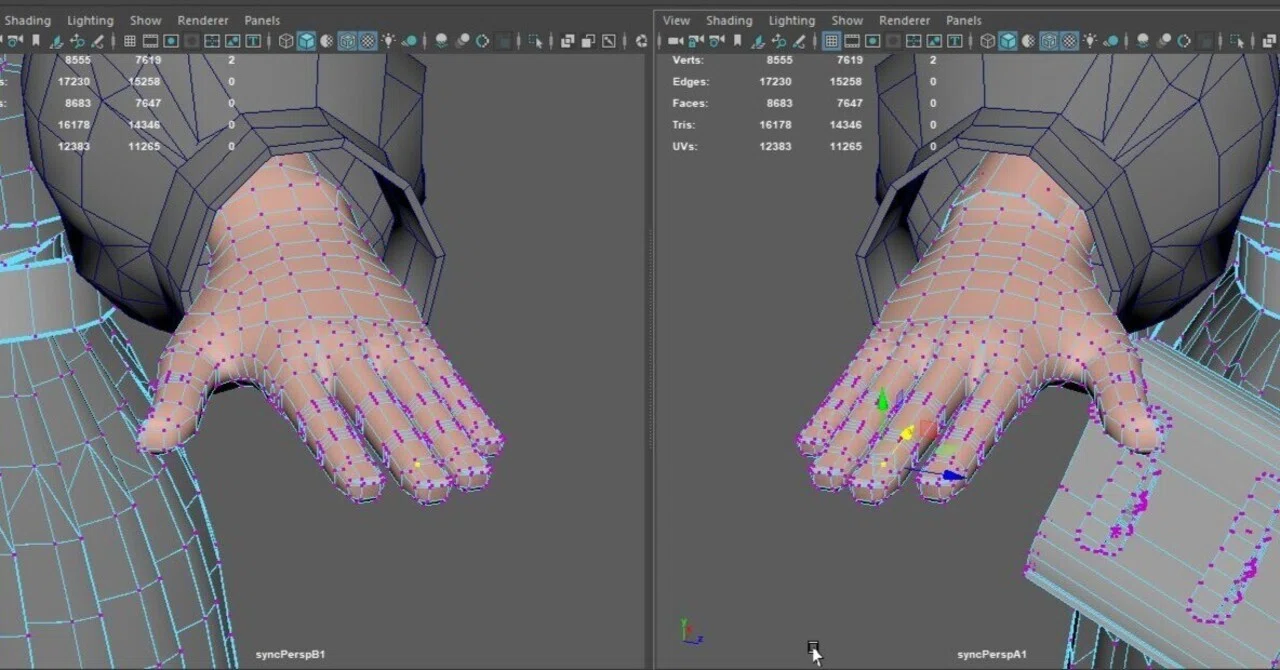Click Ambient Occlusion icon in right viewport toolbar
This screenshot has height=670, width=1280.
pos(1143,41)
